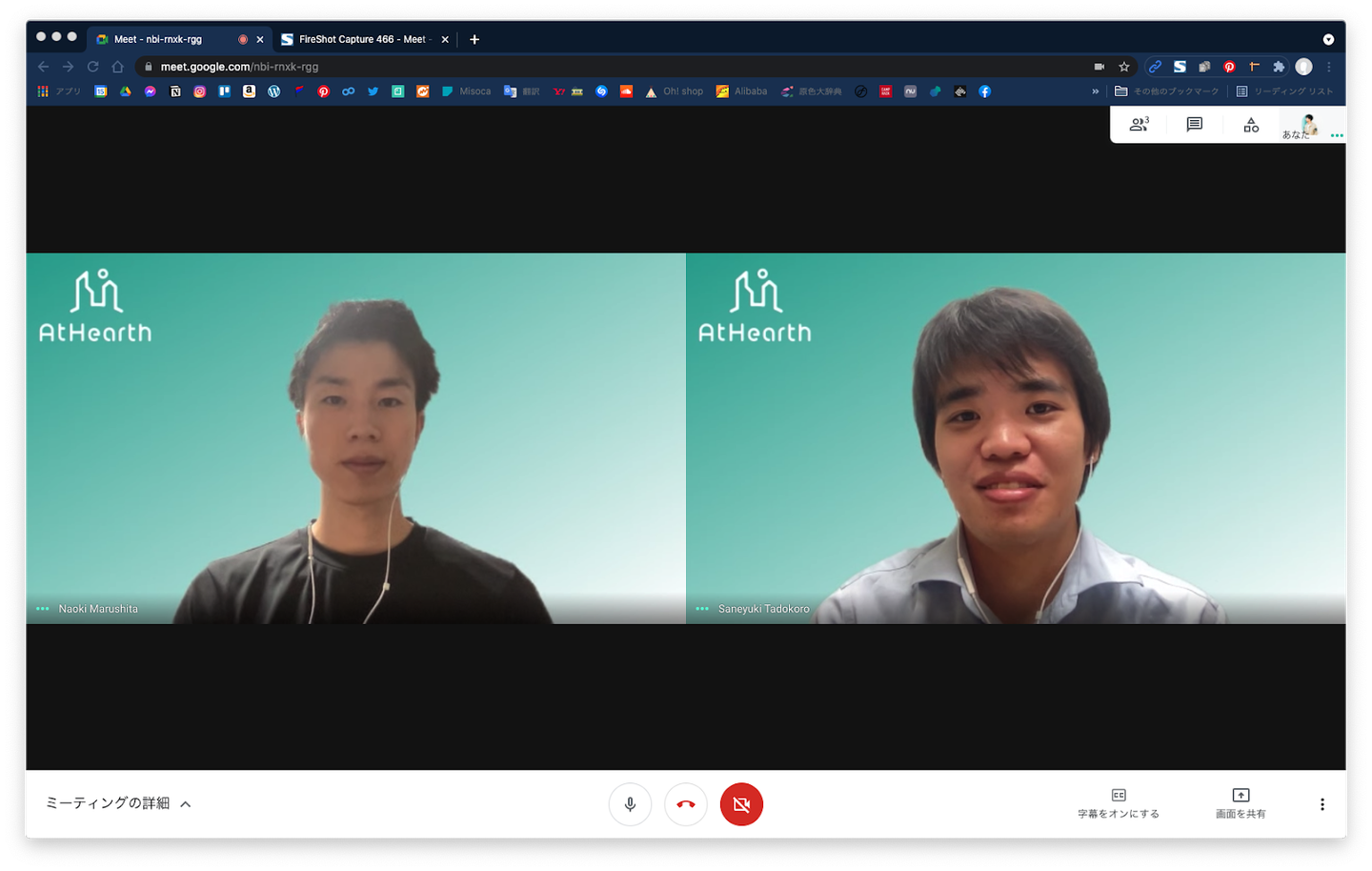Open the Pinterest bookmark in the bookmarks bar
Screen dimensions: 1372x871
[x=324, y=91]
